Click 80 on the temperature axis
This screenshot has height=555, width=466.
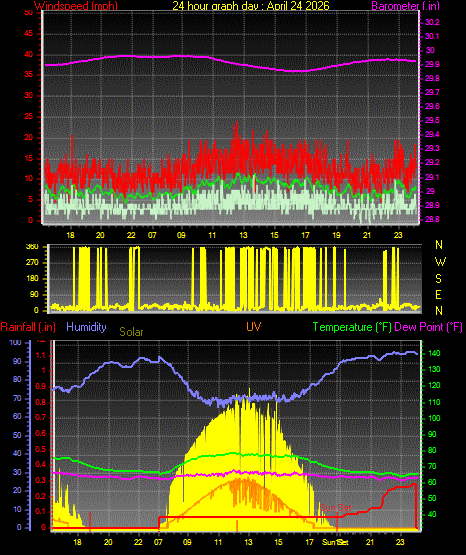point(432,450)
